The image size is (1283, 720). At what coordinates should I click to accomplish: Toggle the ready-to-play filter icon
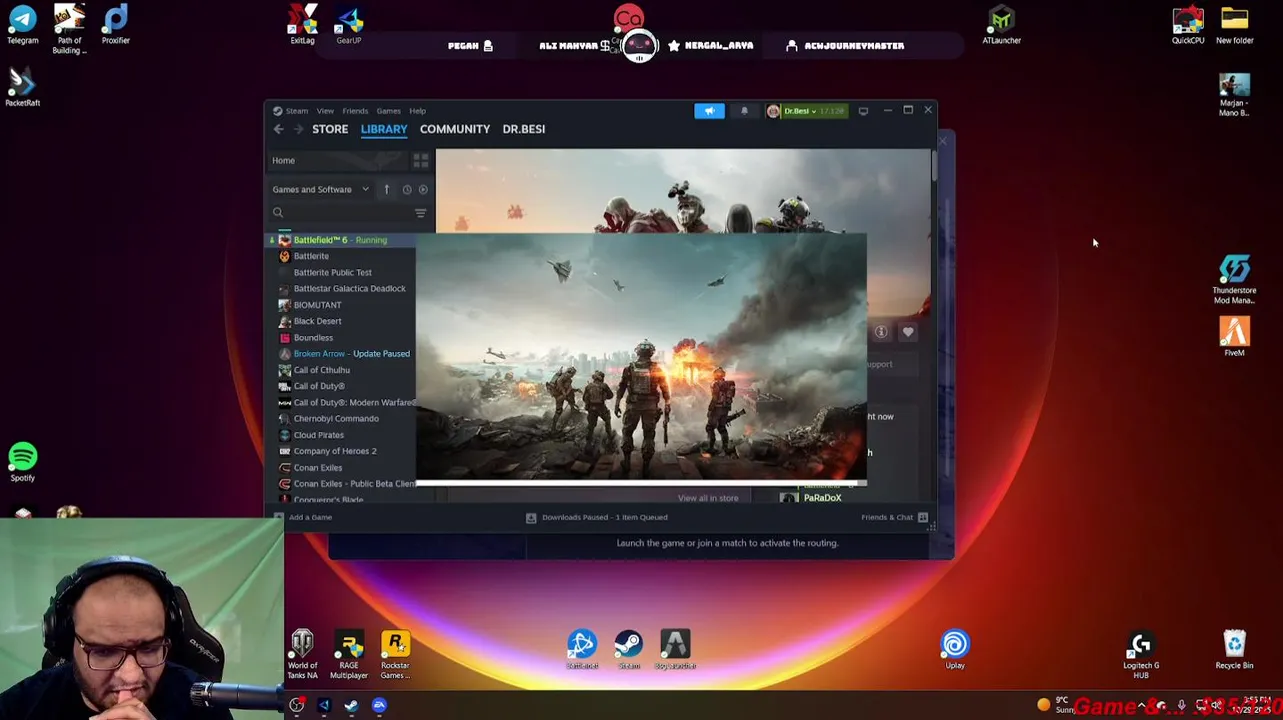423,189
